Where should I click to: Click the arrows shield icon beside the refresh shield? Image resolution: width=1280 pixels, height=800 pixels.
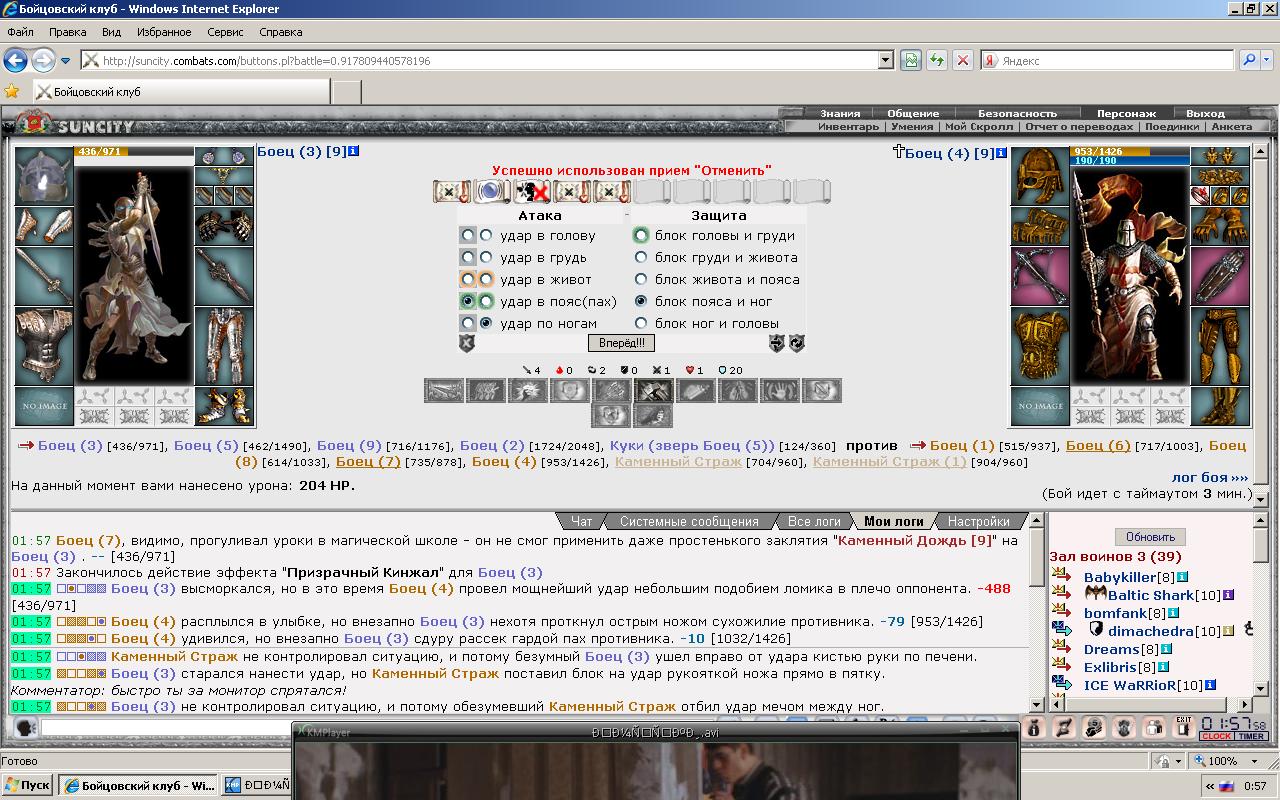click(x=776, y=343)
